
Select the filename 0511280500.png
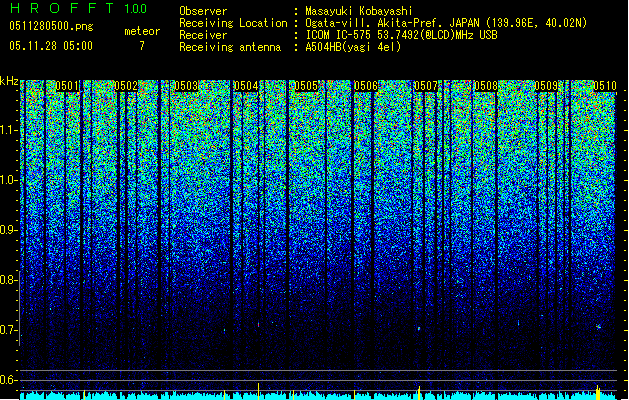coord(51,26)
